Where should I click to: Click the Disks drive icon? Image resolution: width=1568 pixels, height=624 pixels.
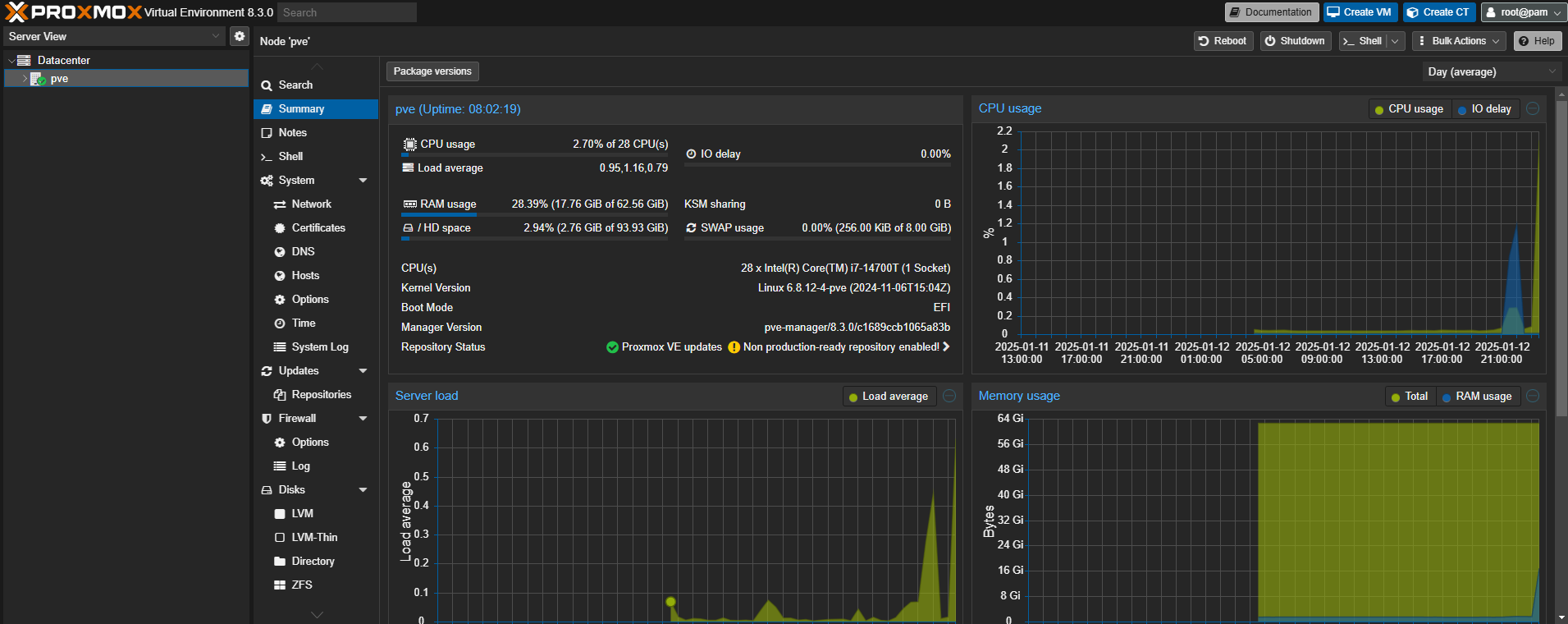(x=267, y=490)
